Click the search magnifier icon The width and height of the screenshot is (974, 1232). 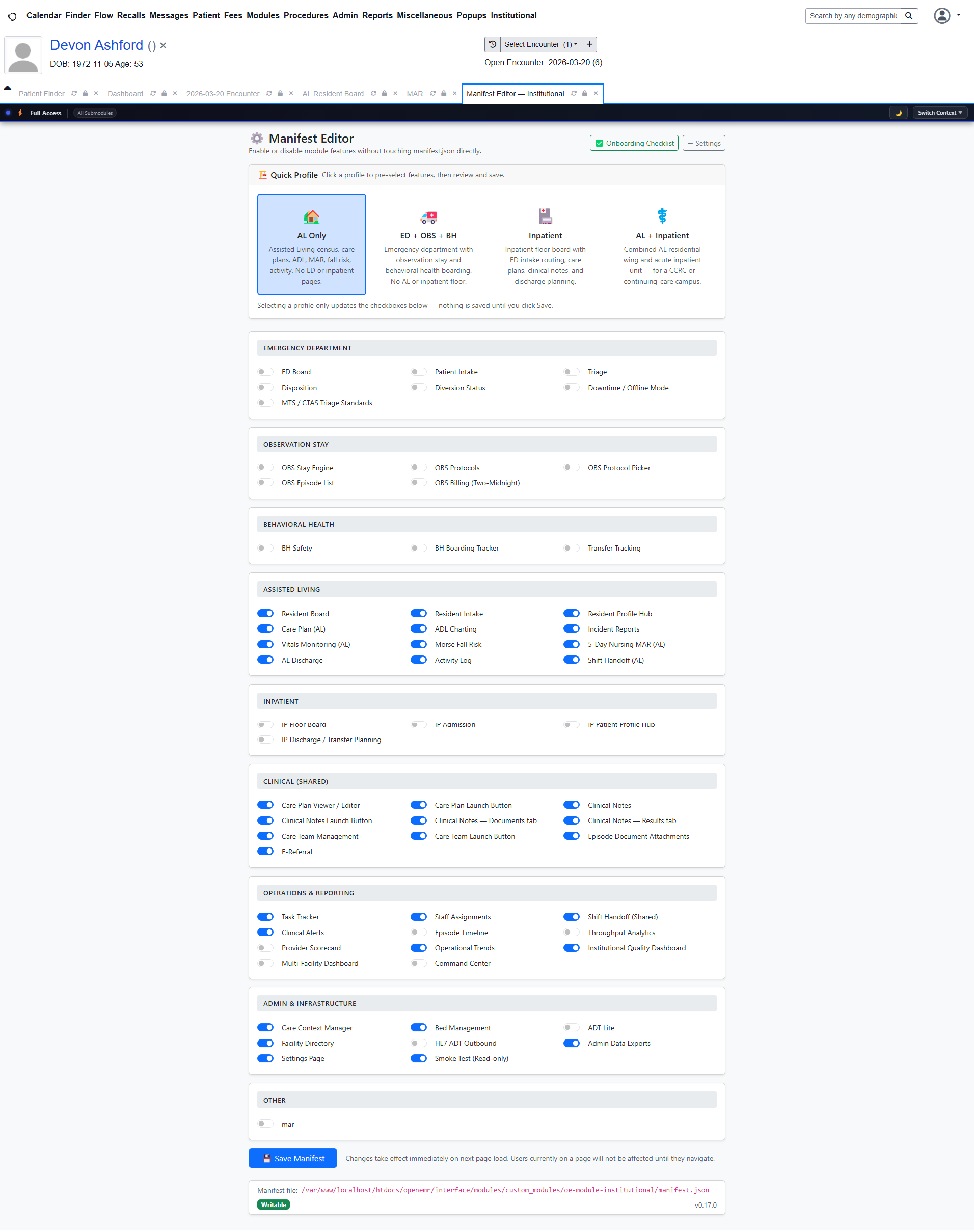coord(909,16)
